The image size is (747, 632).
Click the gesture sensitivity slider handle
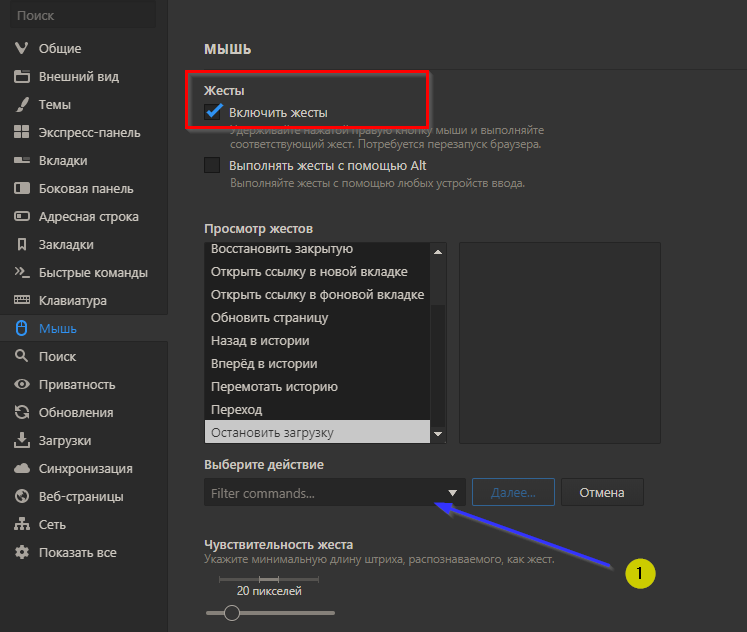pos(232,613)
